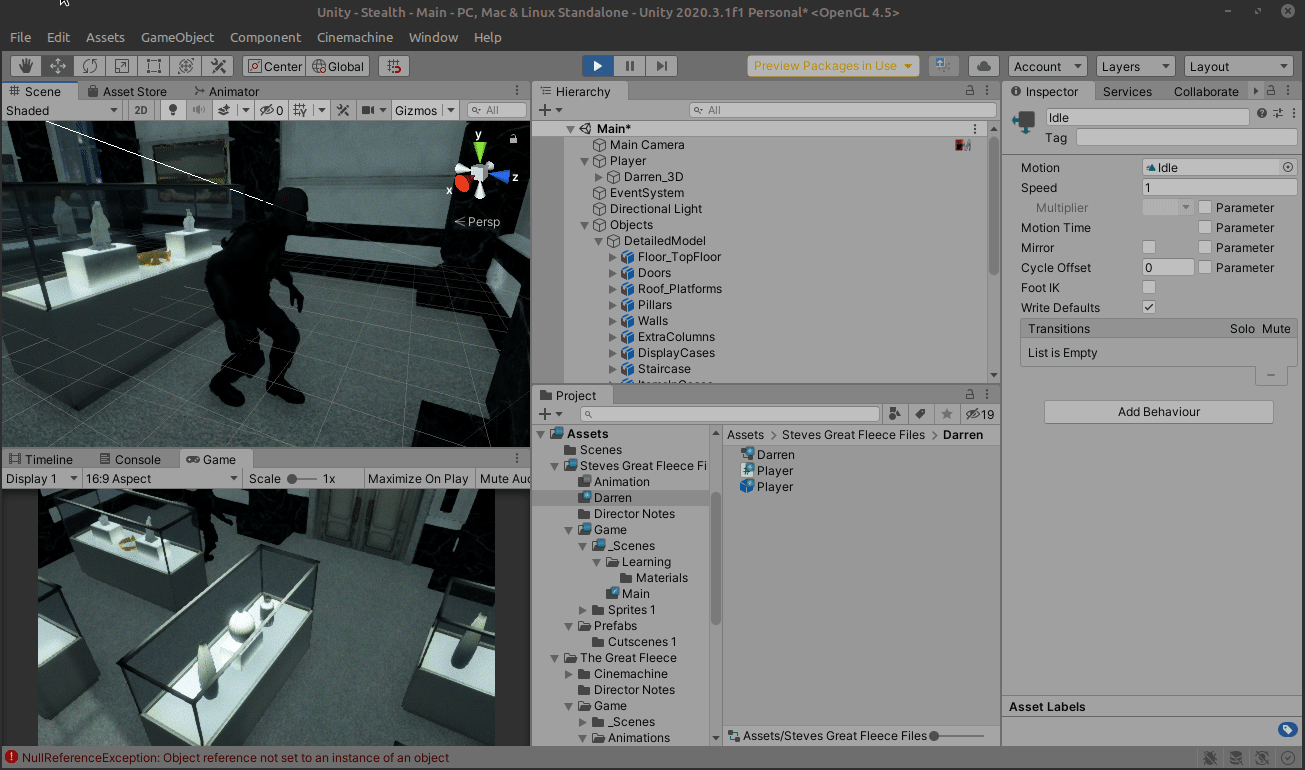Select the Move tool
Screen dimensions: 1305x770
click(58, 66)
